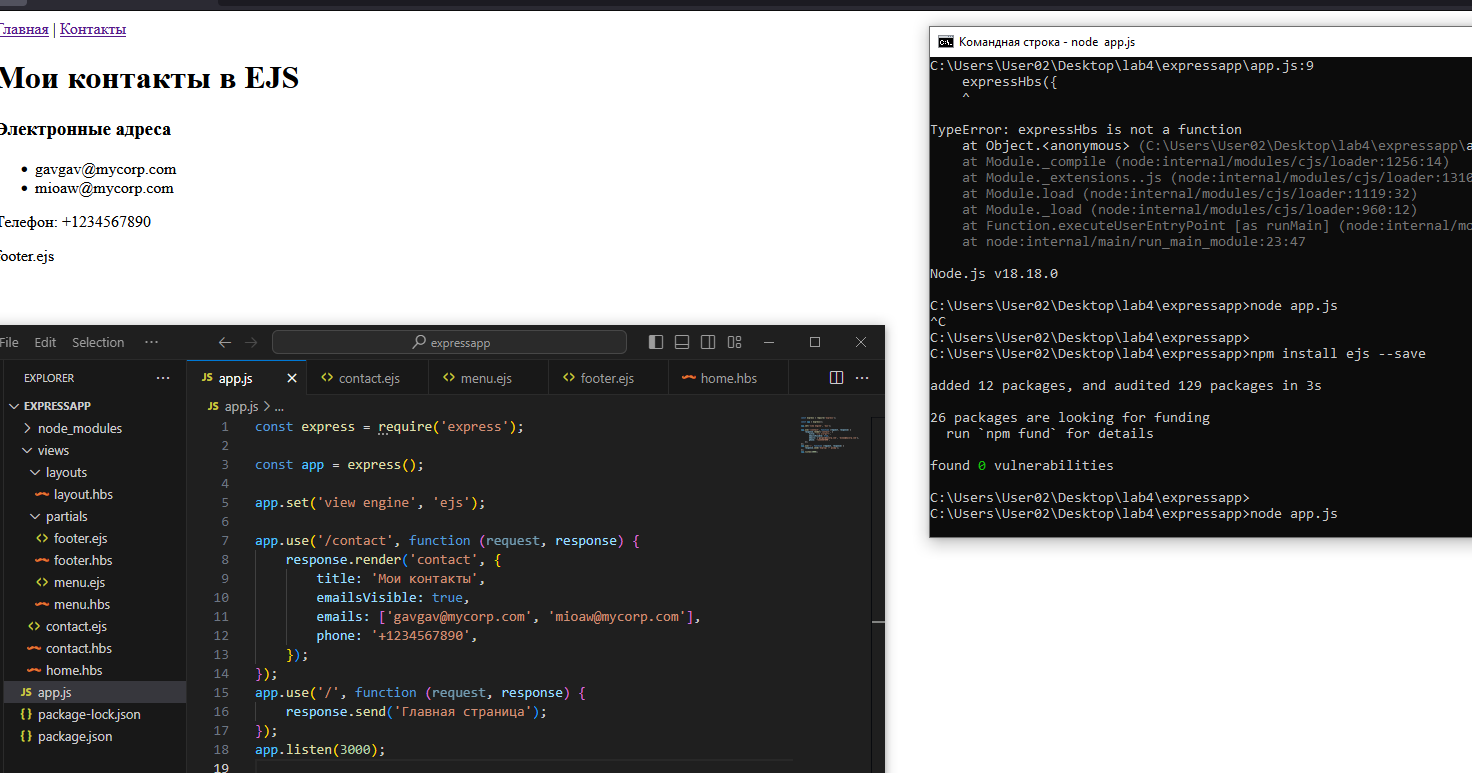Go back with the left arrow
The image size is (1472, 773).
coord(225,342)
